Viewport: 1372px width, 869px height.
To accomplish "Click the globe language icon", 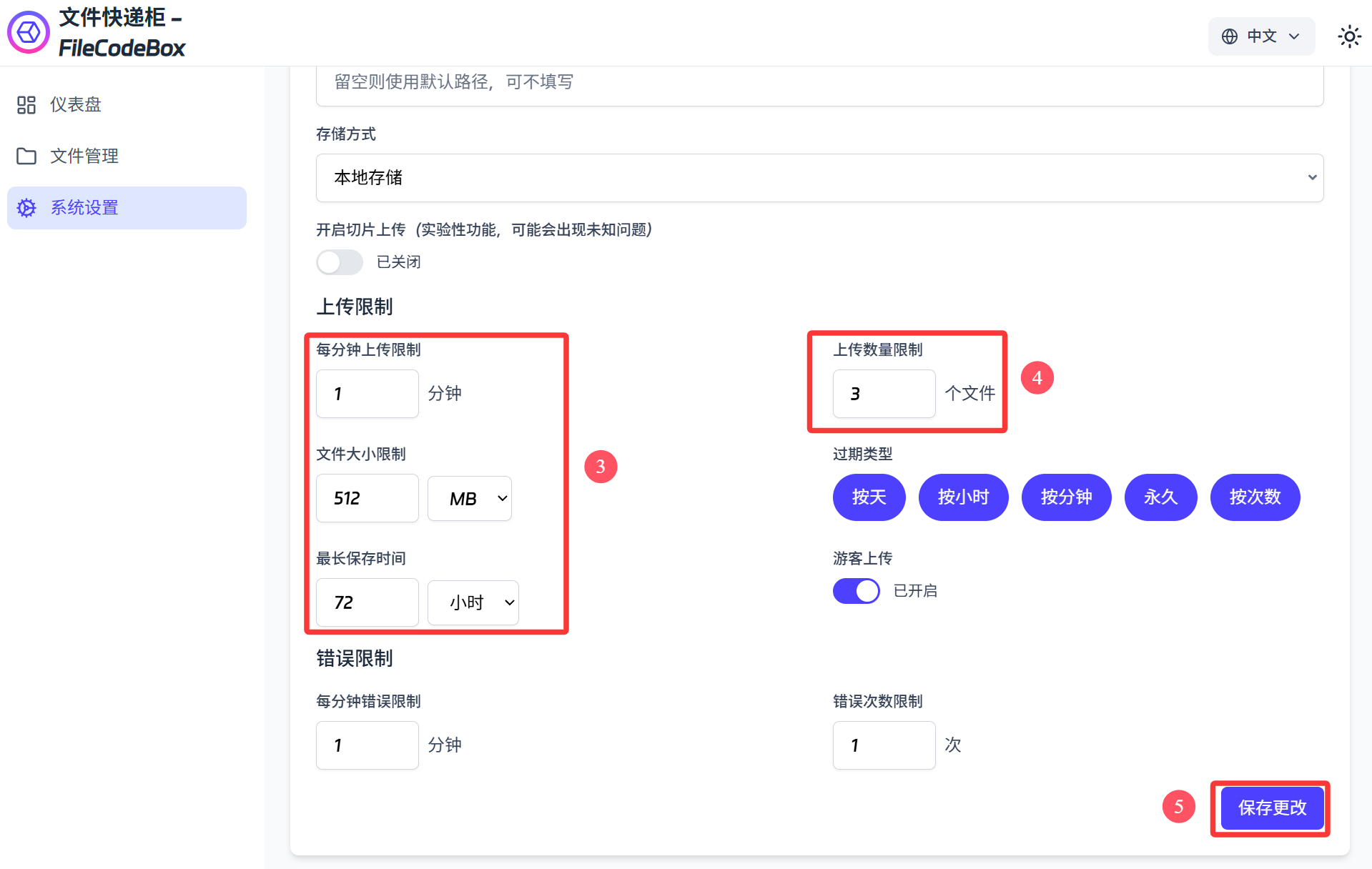I will tap(1229, 36).
